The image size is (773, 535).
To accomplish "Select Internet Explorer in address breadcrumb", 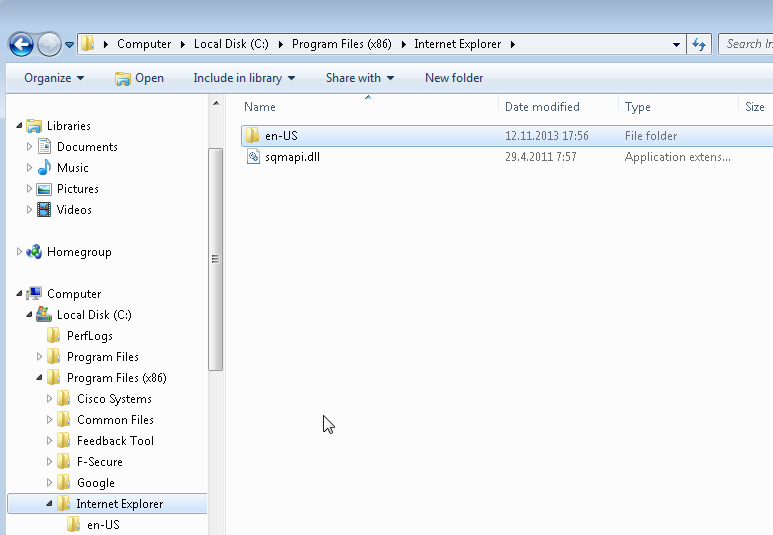I will coord(457,44).
